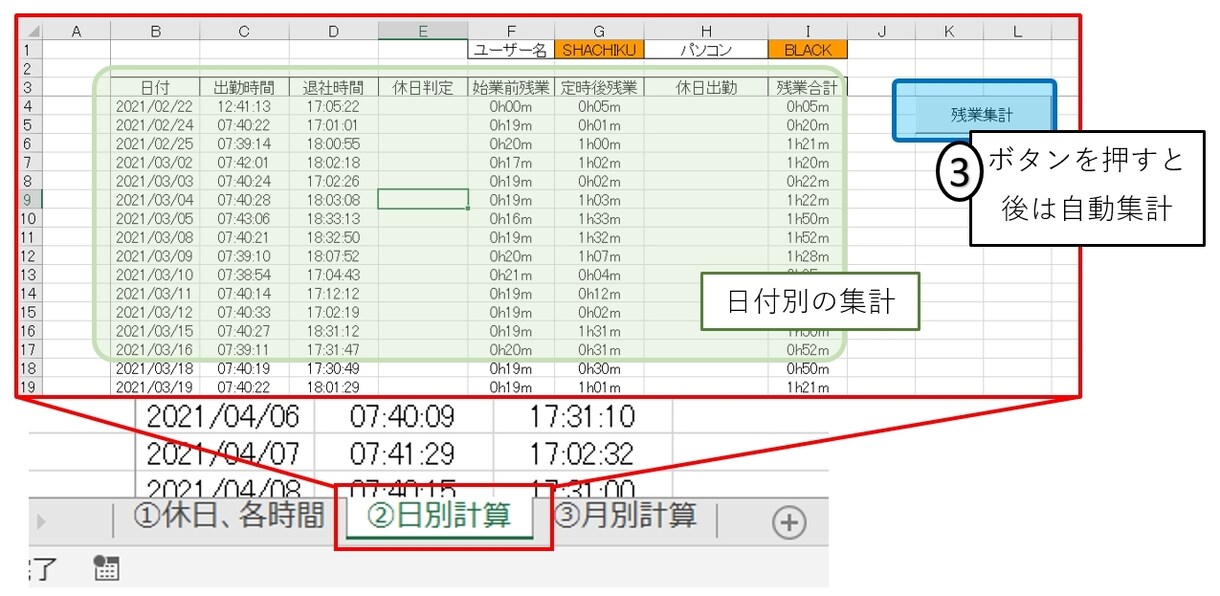Select date cell 2021/03/03
This screenshot has height=596, width=1220.
tap(155, 181)
